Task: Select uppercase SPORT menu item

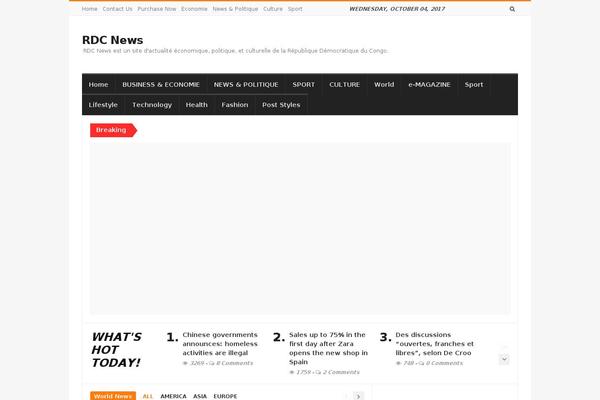Action: (x=304, y=85)
